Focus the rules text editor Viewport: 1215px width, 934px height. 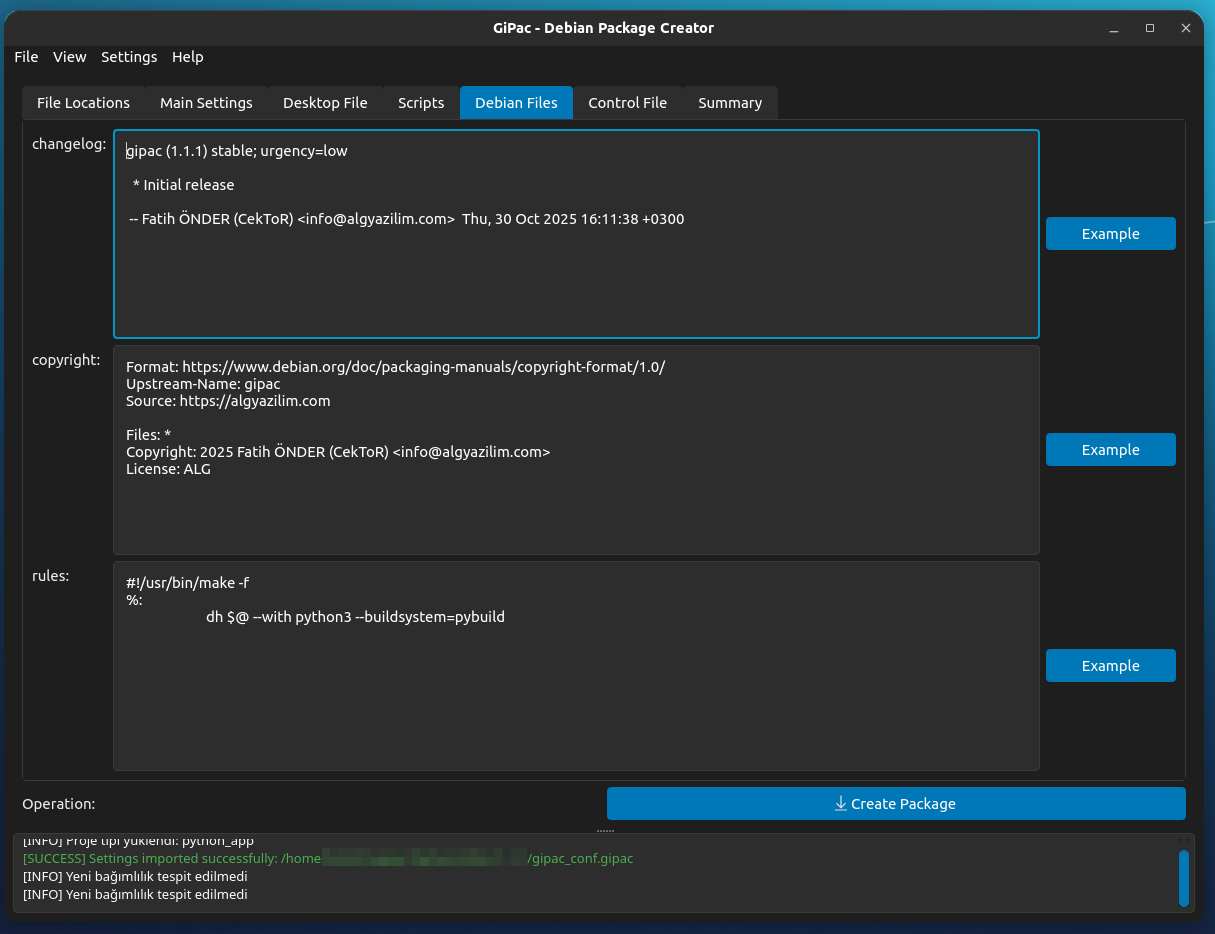[576, 666]
